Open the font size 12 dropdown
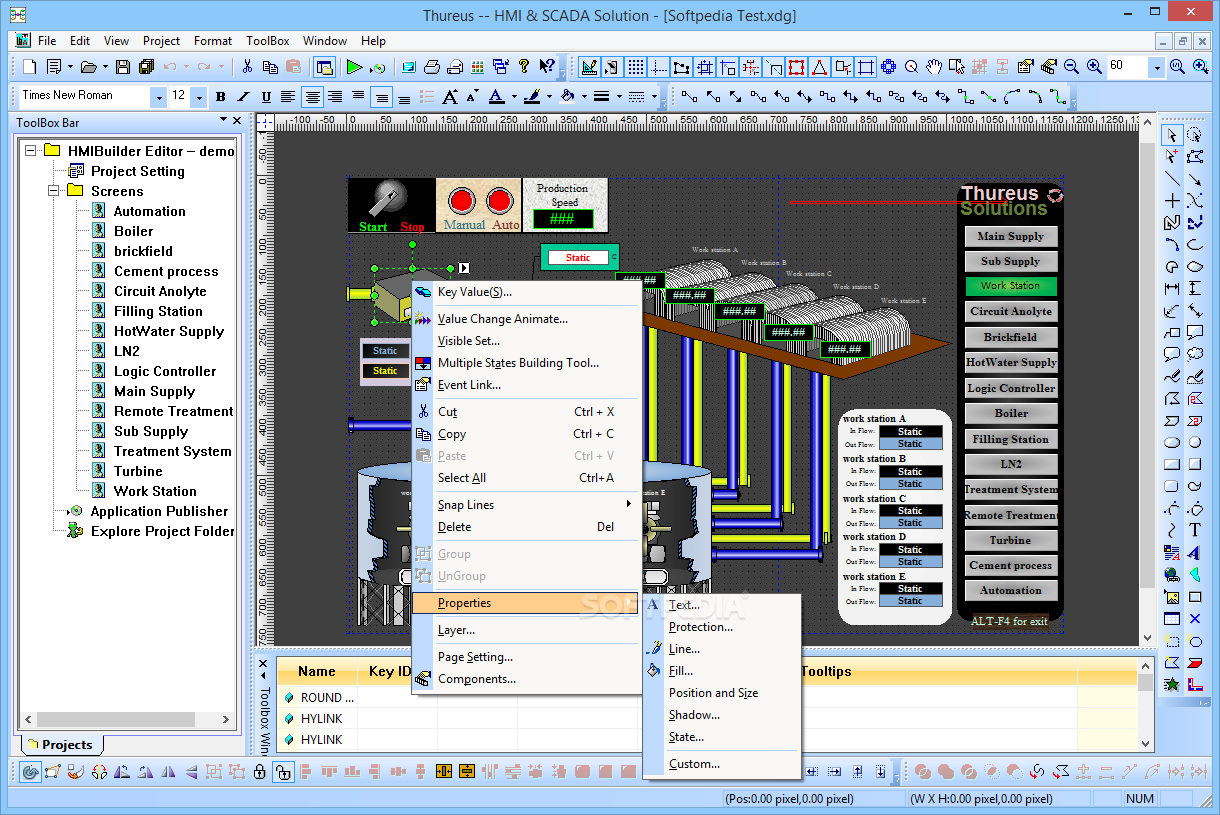 pos(198,97)
